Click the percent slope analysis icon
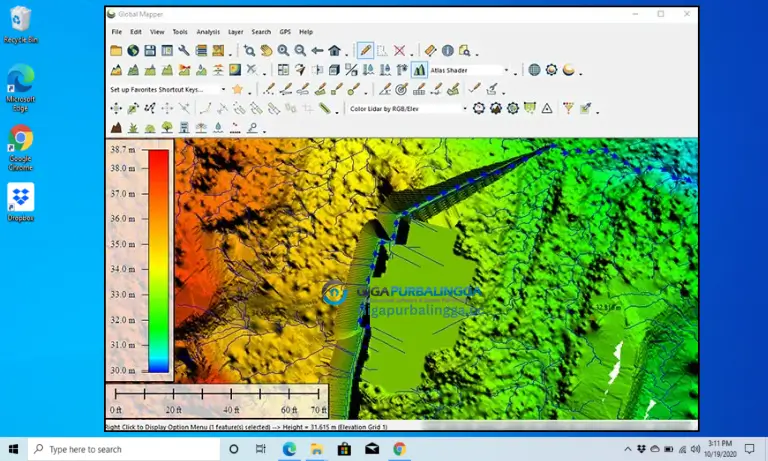This screenshot has width=768, height=461. 351,70
